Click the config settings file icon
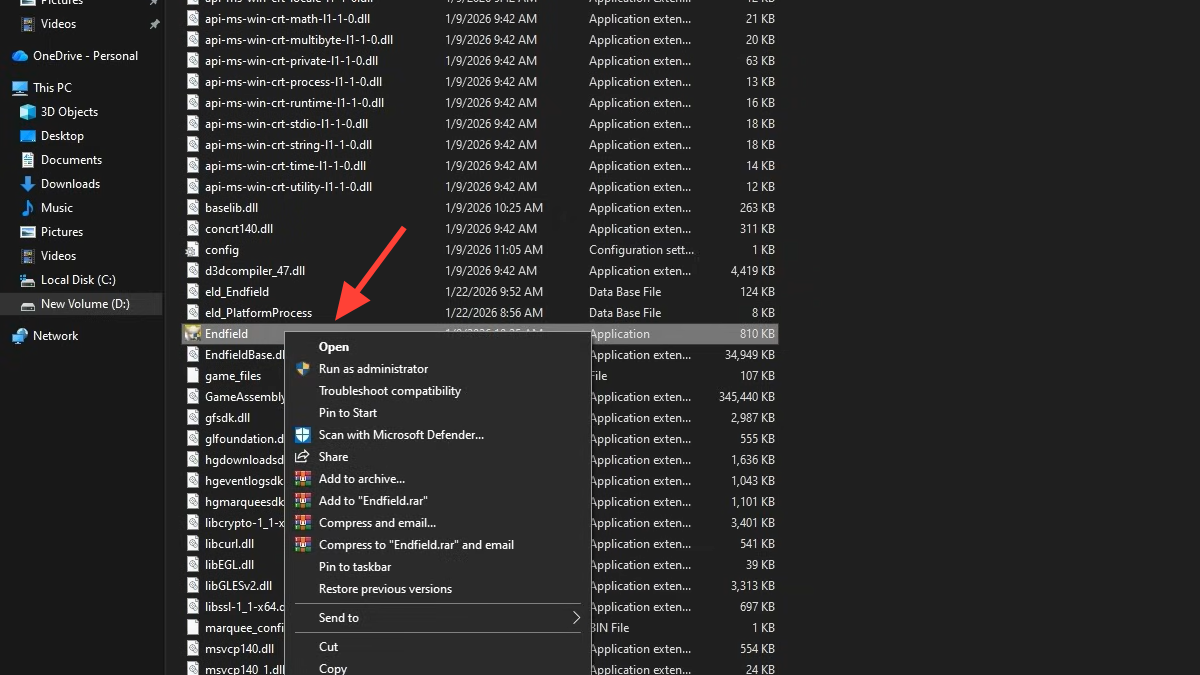The height and width of the screenshot is (675, 1200). (195, 250)
